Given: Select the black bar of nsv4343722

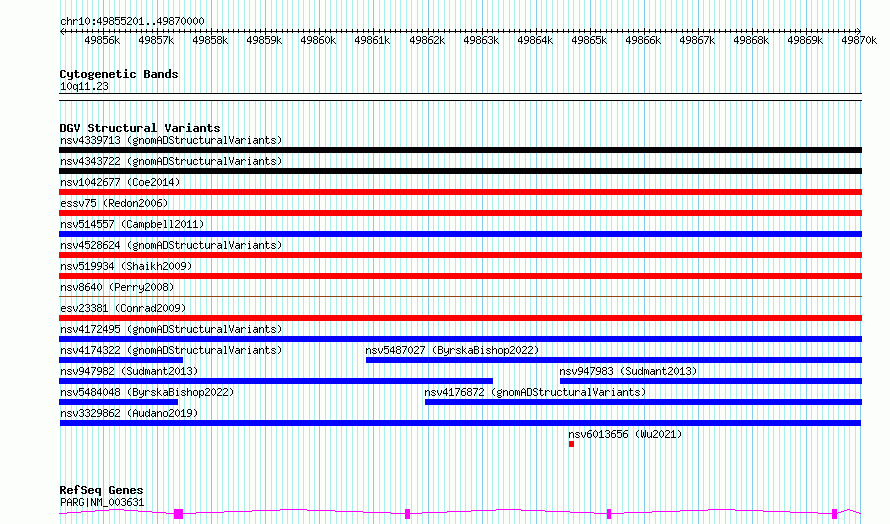Looking at the screenshot, I should (460, 171).
